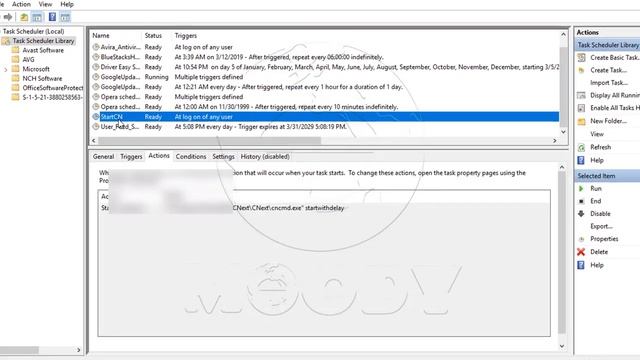Click the Run action link
This screenshot has height=360, width=640.
596,189
